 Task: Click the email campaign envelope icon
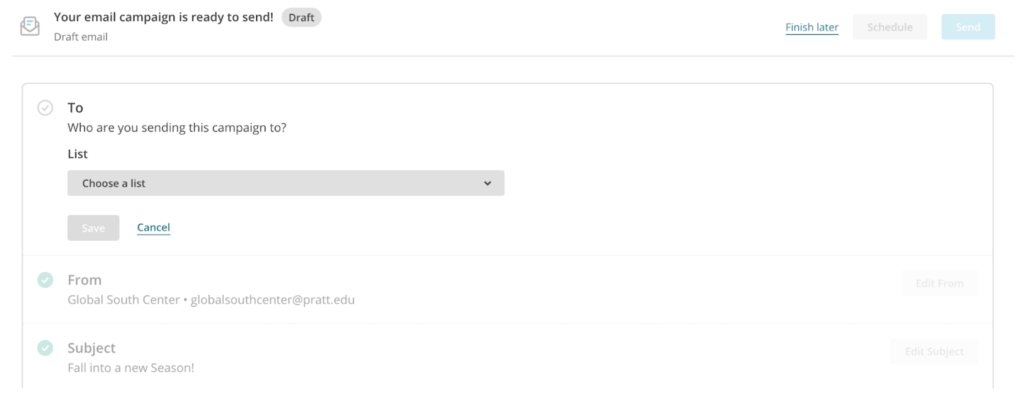[x=30, y=26]
